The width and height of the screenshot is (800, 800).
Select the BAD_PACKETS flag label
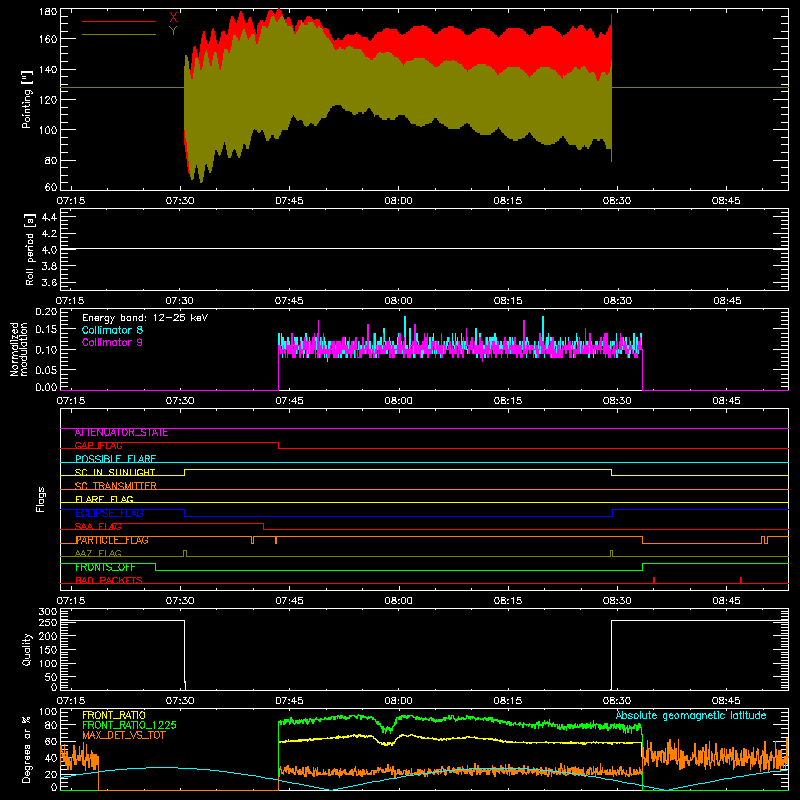[x=109, y=581]
